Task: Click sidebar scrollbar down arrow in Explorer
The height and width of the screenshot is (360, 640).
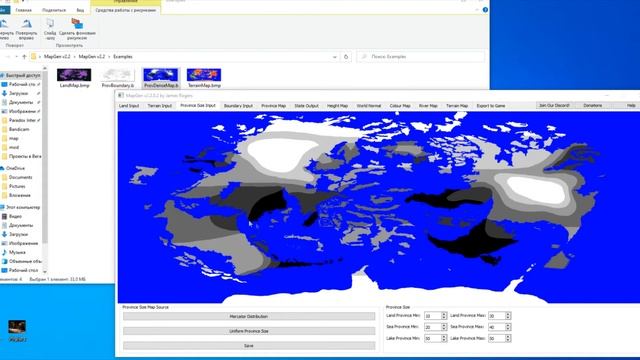Action: point(44,271)
